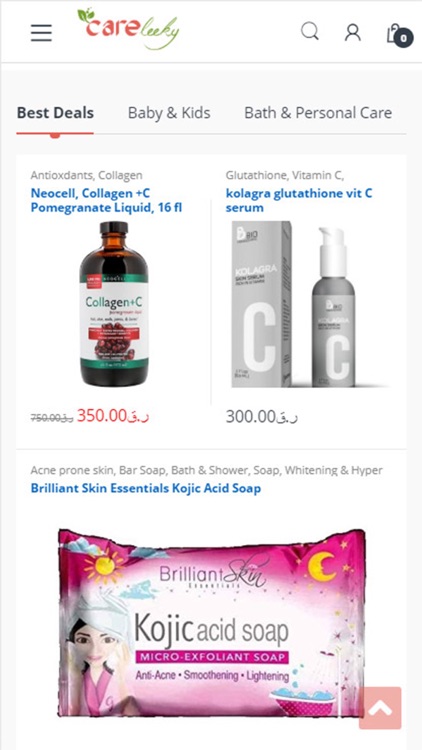Image resolution: width=422 pixels, height=750 pixels.
Task: Click the cart item count badge
Action: tap(404, 38)
